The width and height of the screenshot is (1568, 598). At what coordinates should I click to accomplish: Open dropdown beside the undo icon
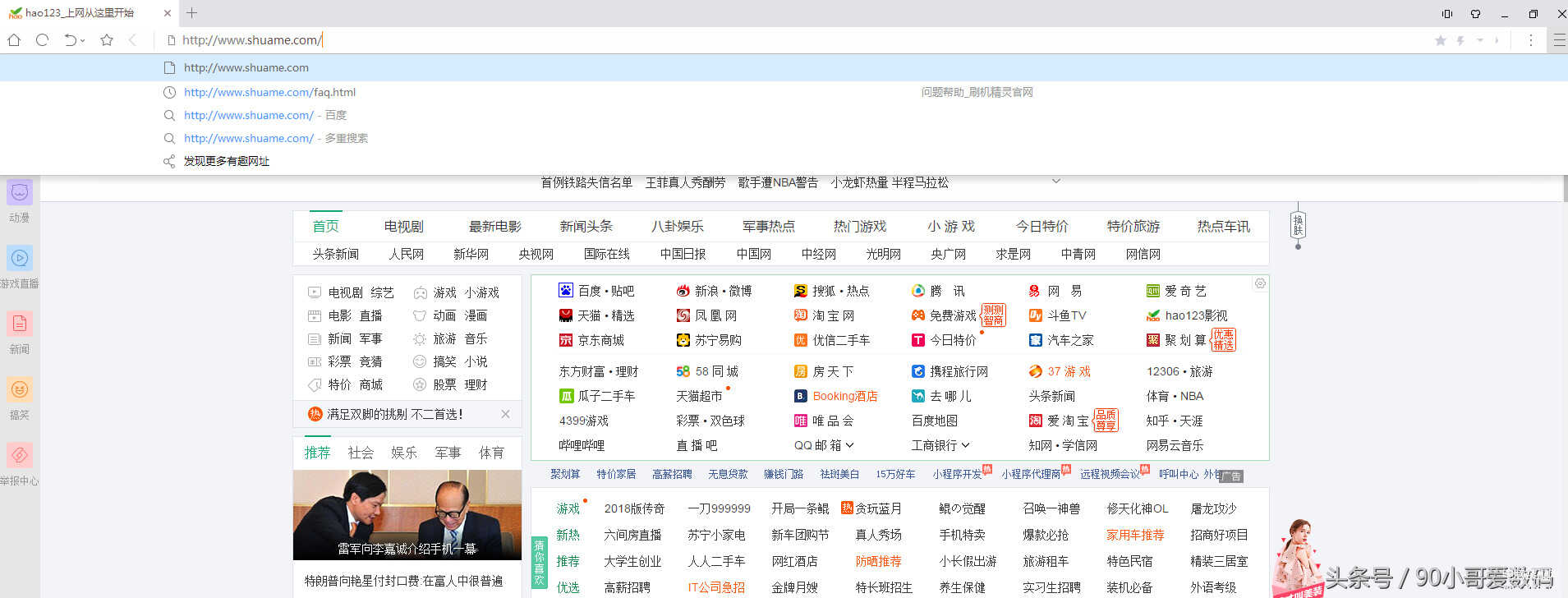[82, 40]
